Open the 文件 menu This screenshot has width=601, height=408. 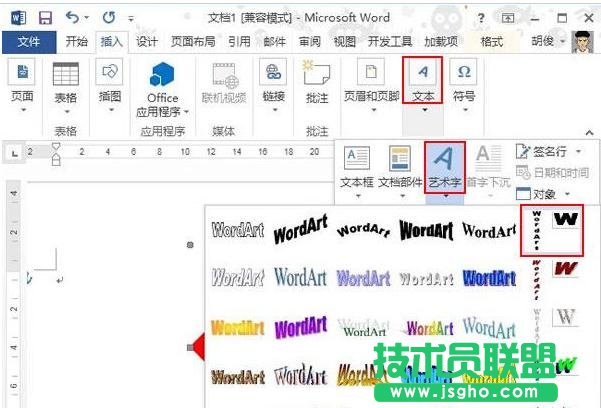tap(29, 42)
